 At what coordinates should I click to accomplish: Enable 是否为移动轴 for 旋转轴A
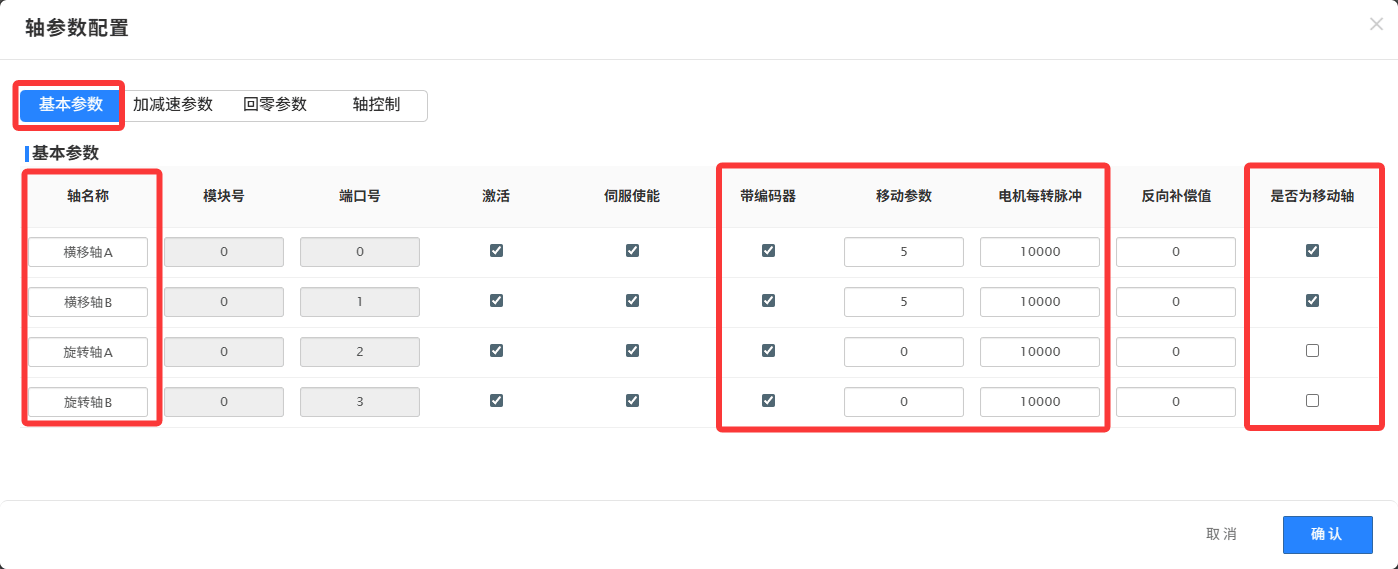[x=1312, y=351]
